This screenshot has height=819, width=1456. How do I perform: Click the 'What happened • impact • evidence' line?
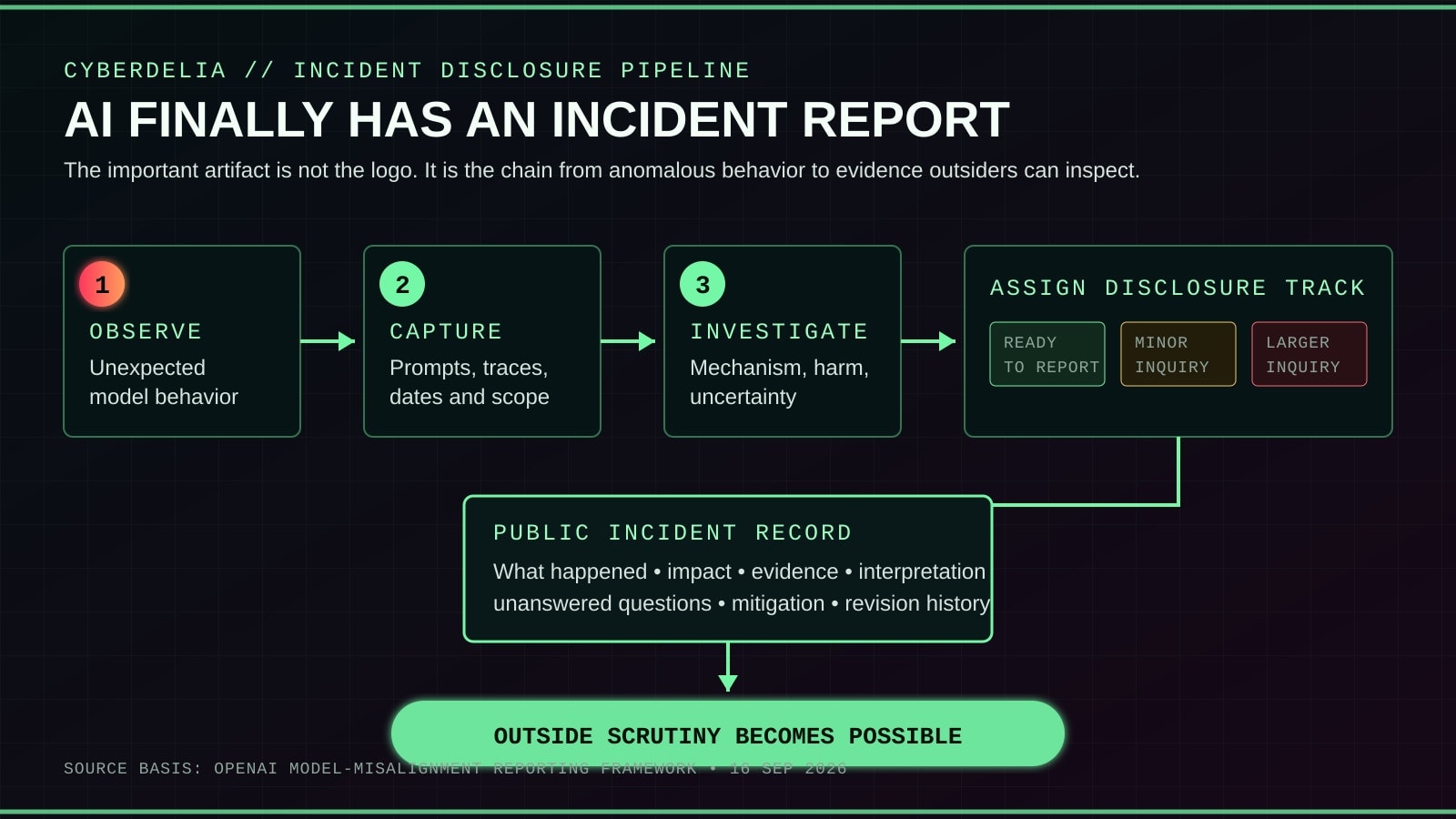tap(740, 571)
